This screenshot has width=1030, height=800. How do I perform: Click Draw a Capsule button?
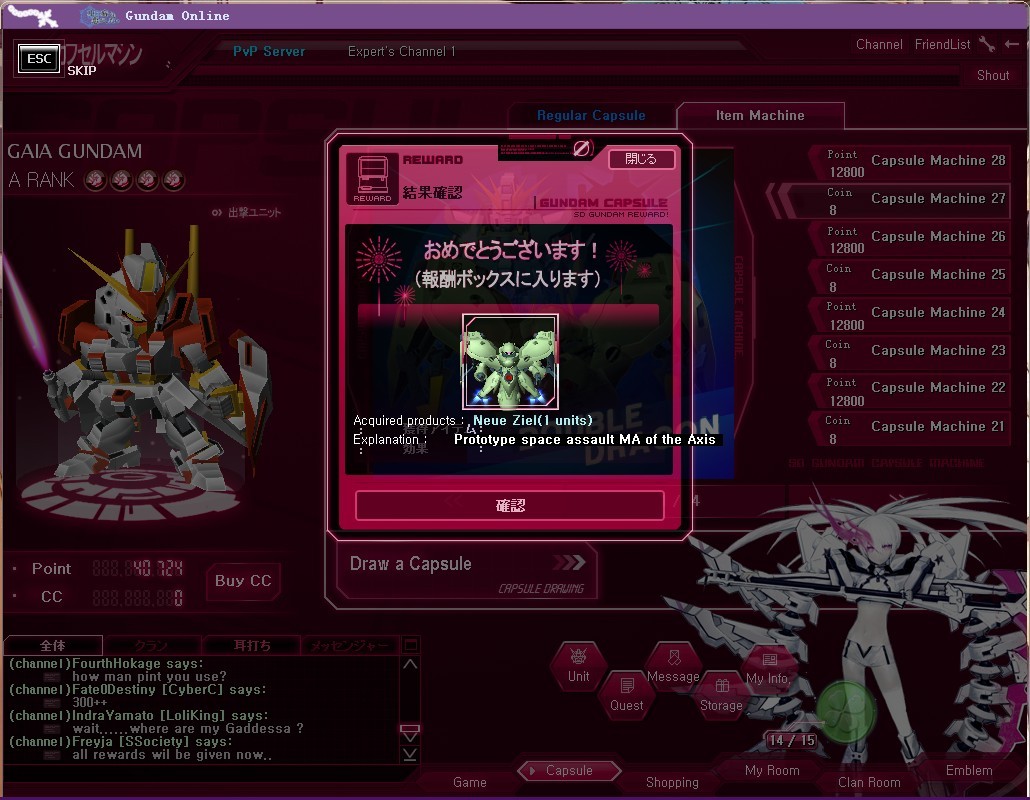(466, 570)
